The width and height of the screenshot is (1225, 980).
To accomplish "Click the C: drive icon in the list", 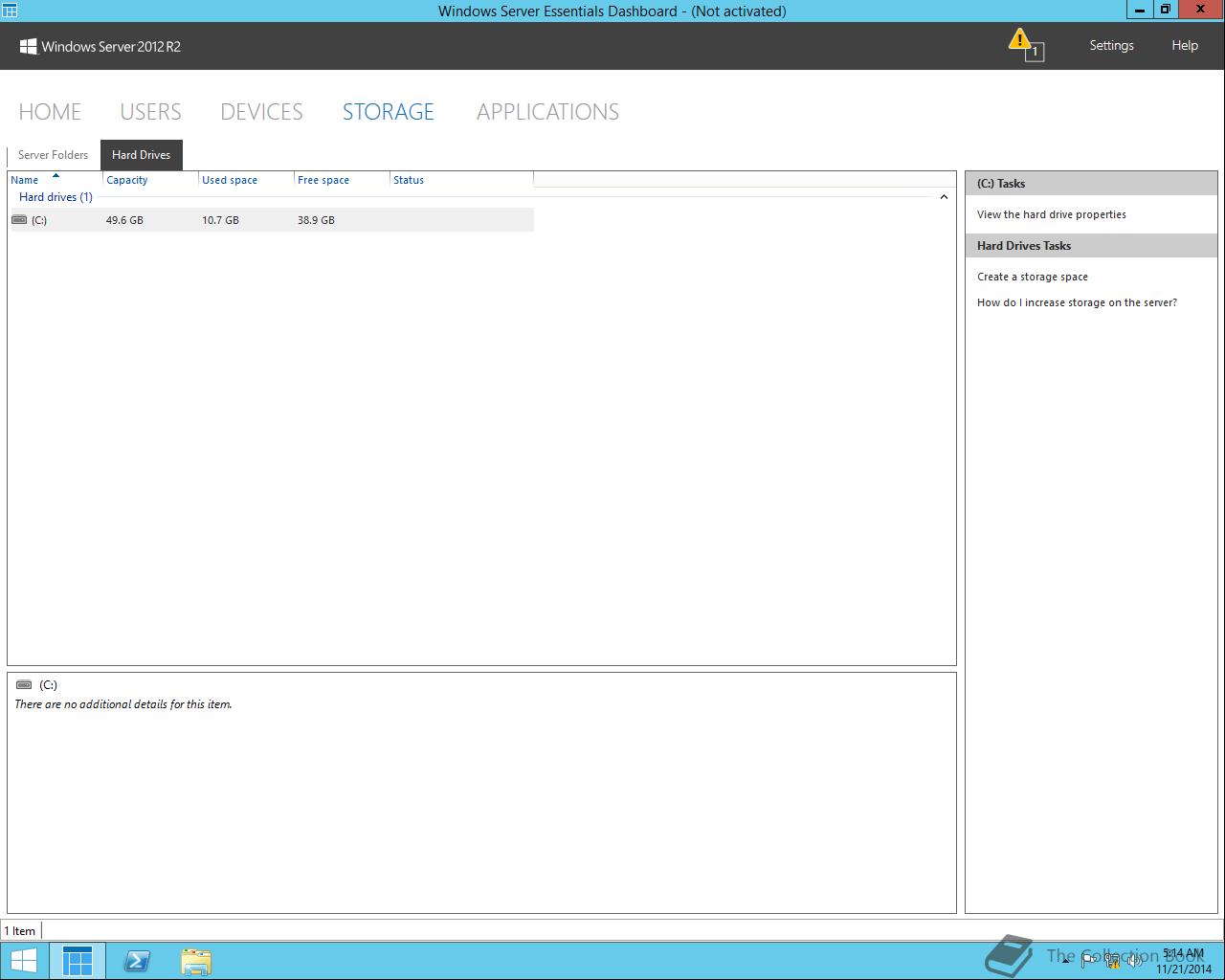I will [x=19, y=220].
